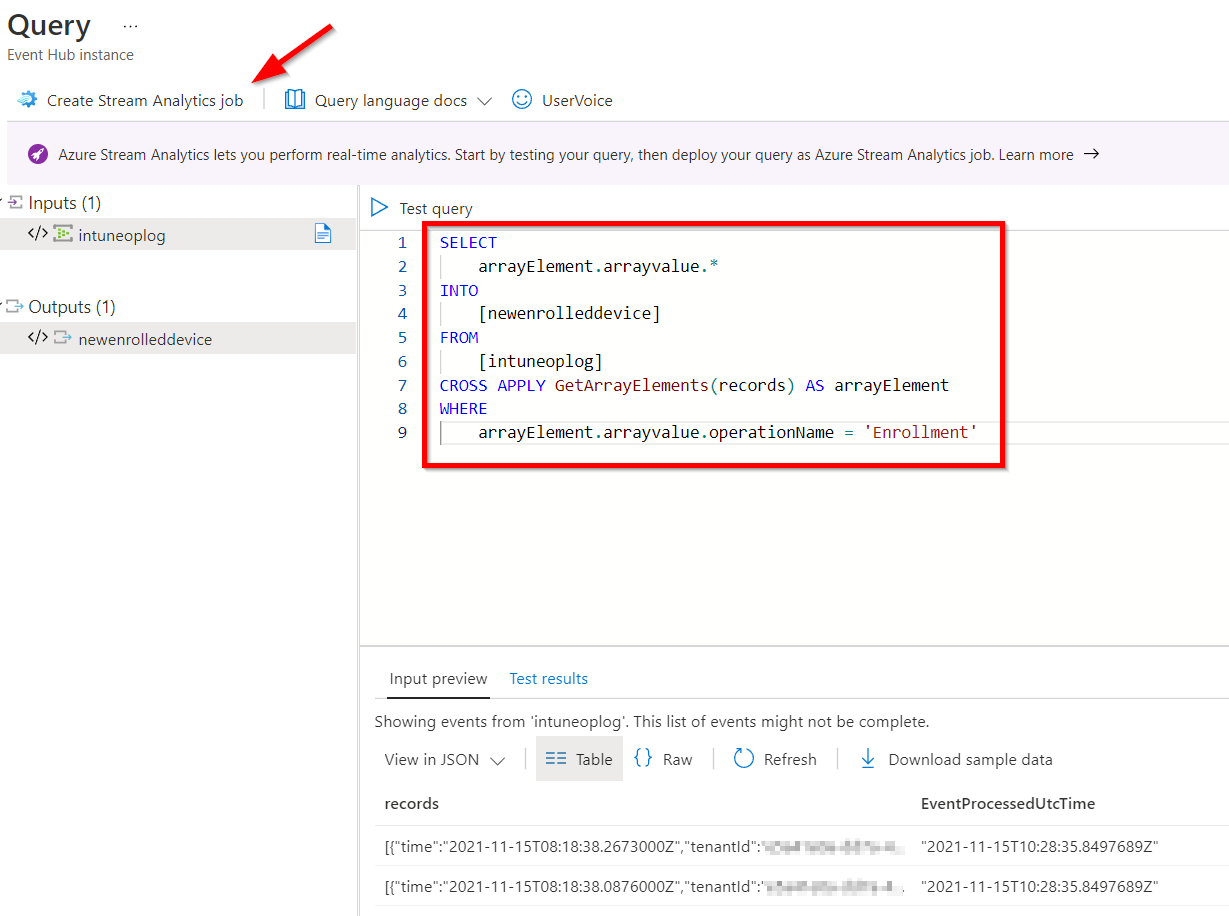Run the Test query
1229x916 pixels.
[x=419, y=208]
